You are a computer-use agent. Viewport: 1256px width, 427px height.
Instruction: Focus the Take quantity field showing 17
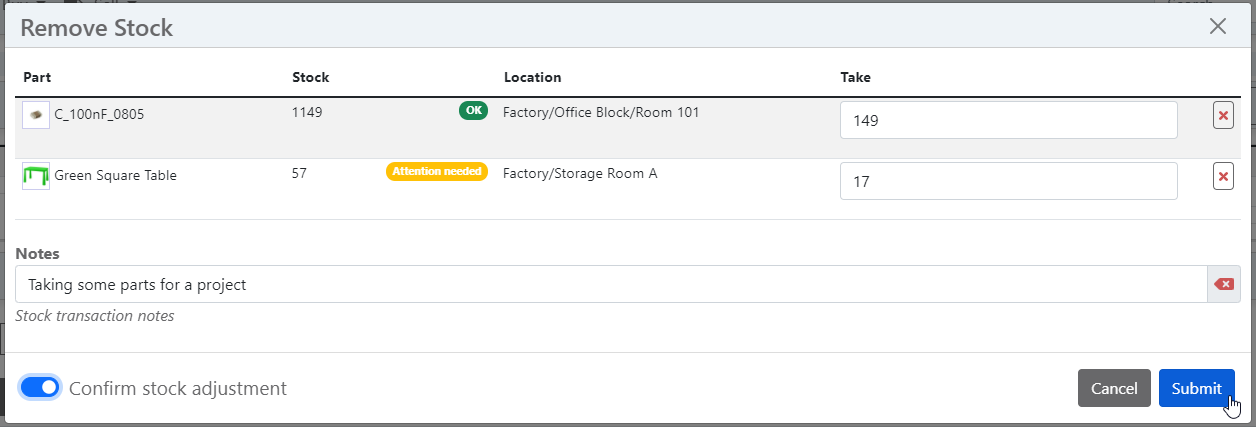(1008, 182)
